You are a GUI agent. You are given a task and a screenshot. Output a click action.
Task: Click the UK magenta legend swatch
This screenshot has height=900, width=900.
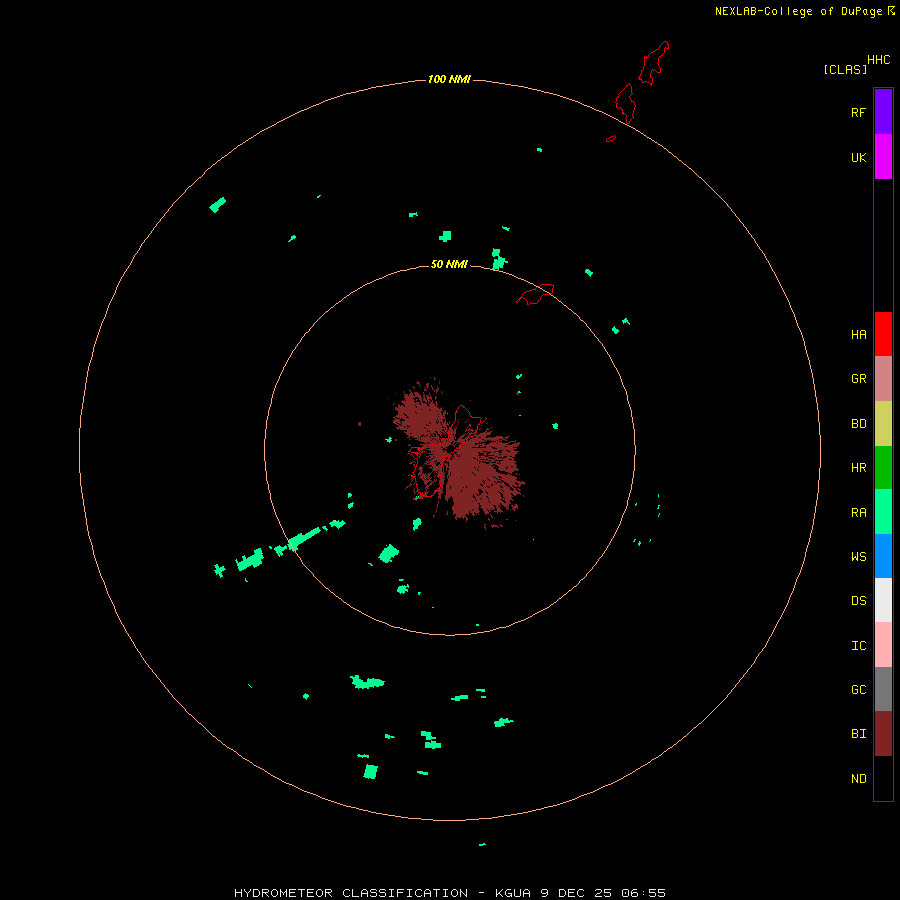pyautogui.click(x=883, y=157)
